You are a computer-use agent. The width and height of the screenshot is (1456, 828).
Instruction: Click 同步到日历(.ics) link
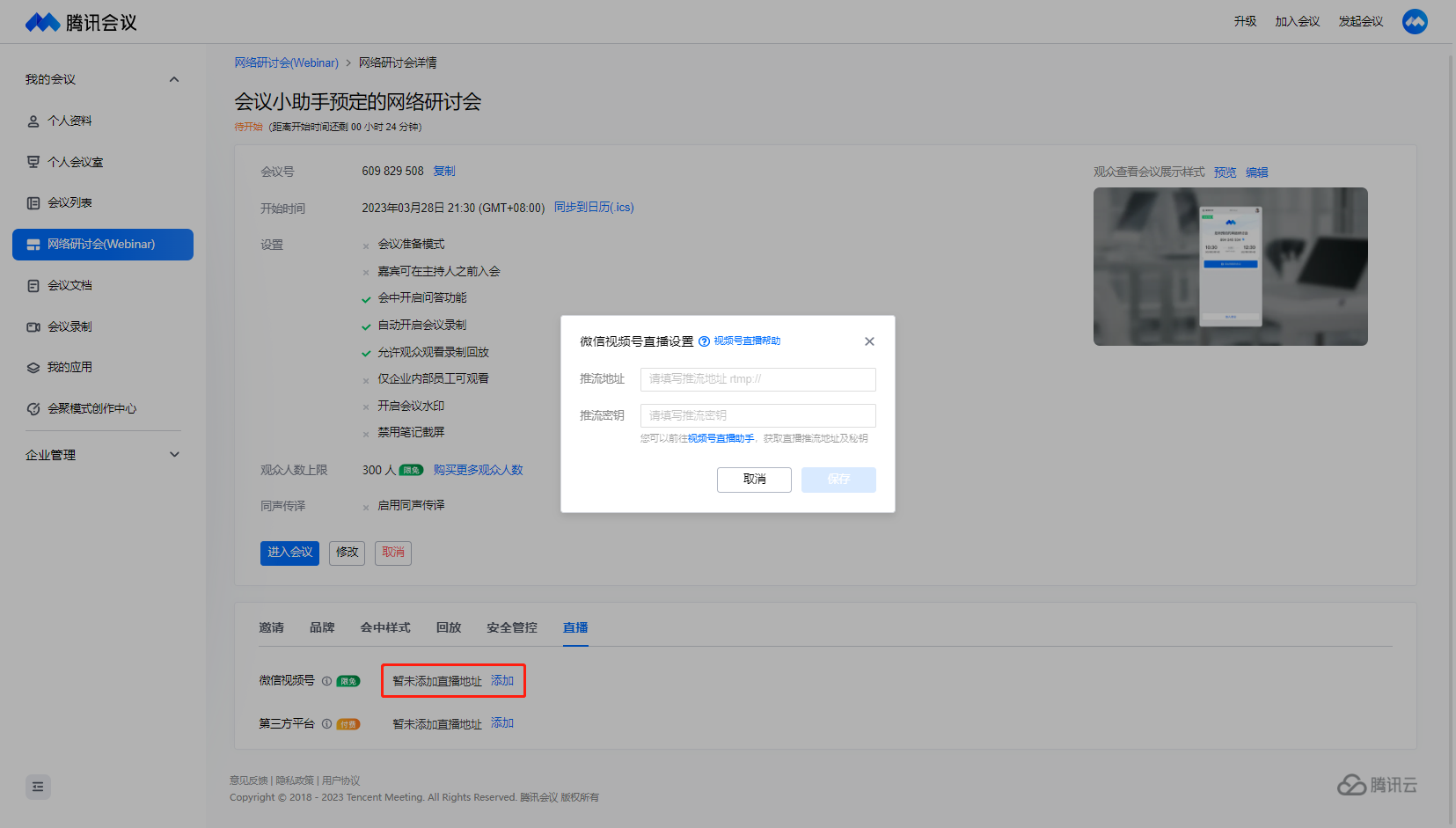pyautogui.click(x=594, y=208)
